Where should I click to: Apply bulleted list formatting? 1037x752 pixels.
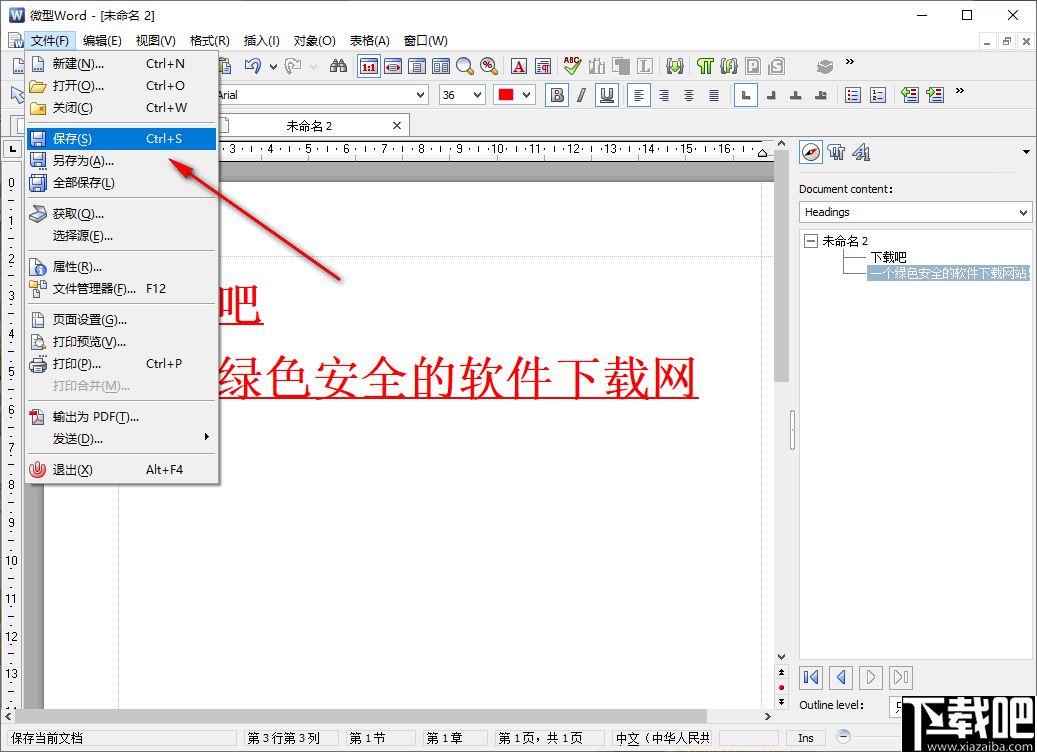851,95
